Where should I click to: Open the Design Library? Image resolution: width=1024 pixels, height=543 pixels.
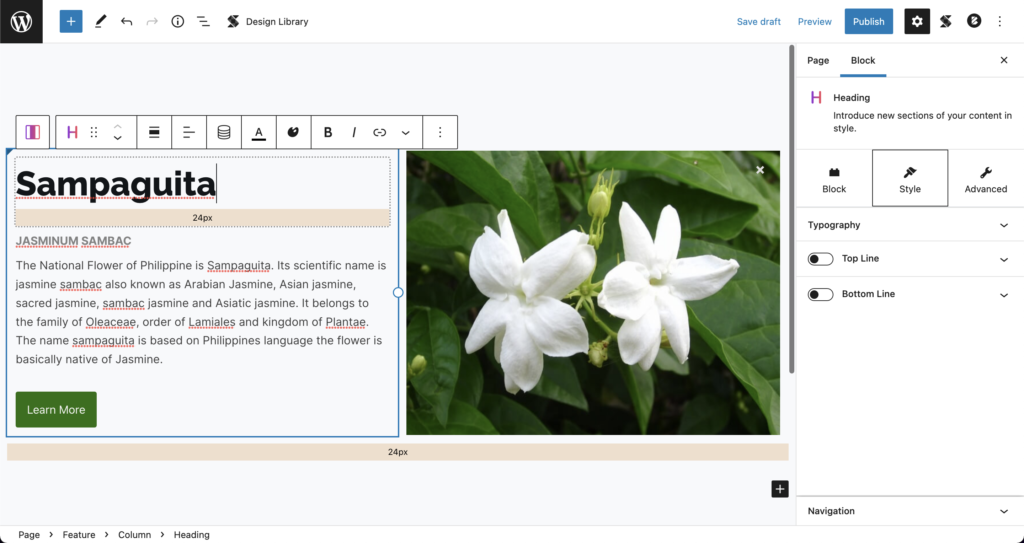(x=267, y=22)
